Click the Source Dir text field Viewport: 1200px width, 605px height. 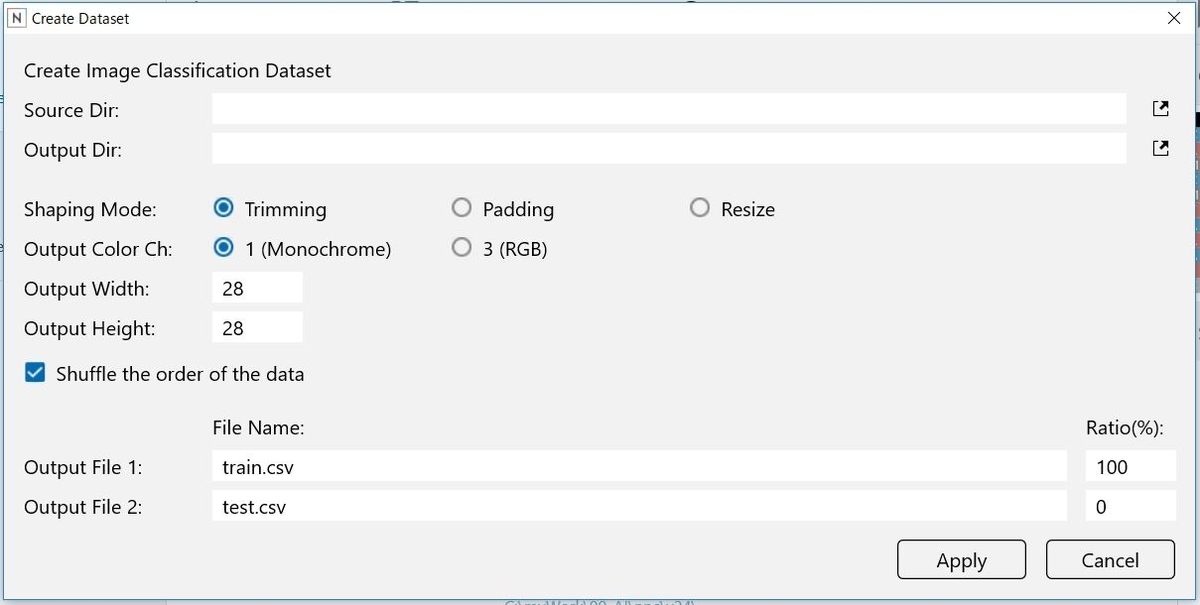point(668,109)
